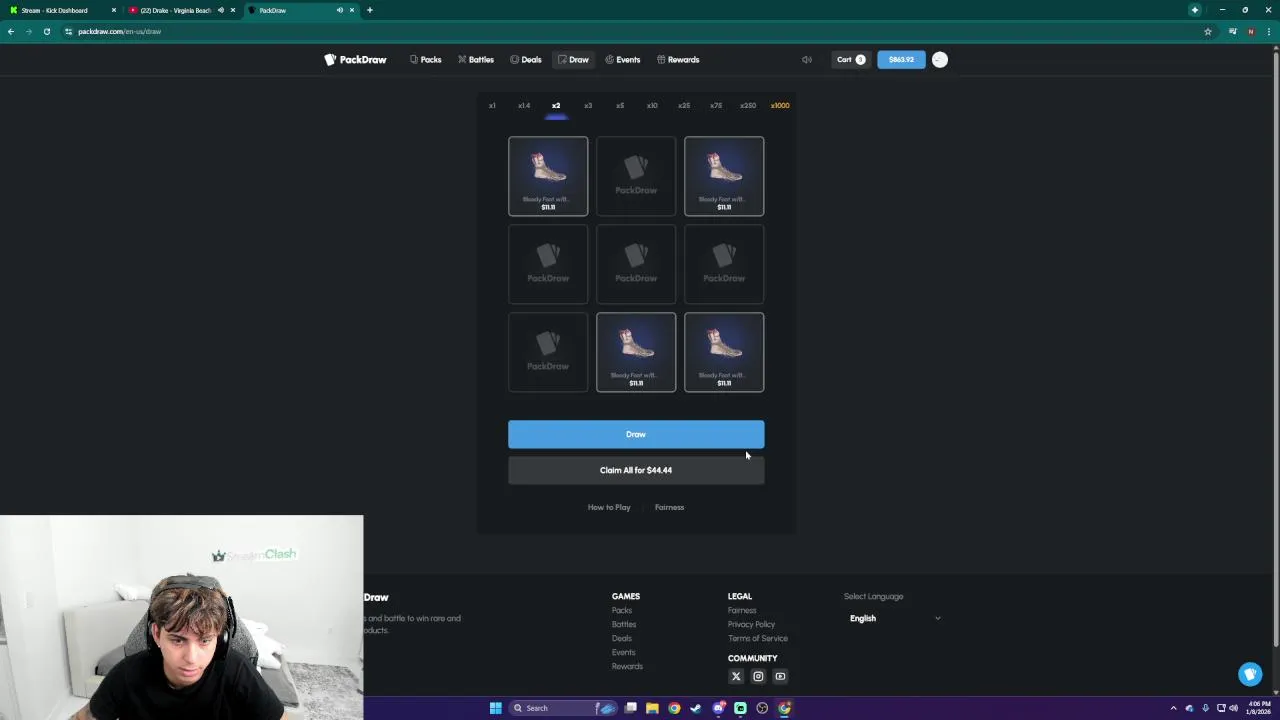The image size is (1280, 720).
Task: Open the Events page
Action: click(623, 60)
